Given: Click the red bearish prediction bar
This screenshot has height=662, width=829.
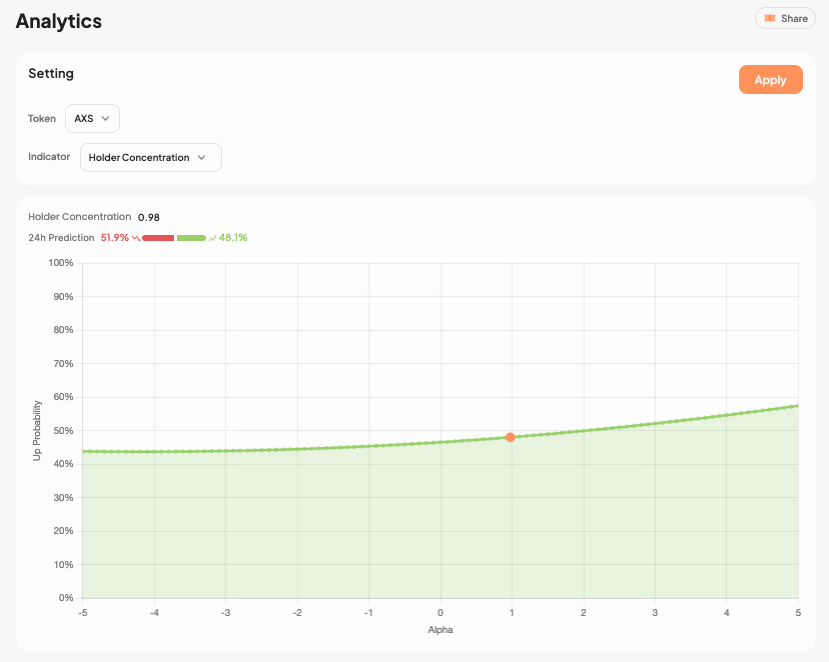Looking at the screenshot, I should tap(158, 238).
